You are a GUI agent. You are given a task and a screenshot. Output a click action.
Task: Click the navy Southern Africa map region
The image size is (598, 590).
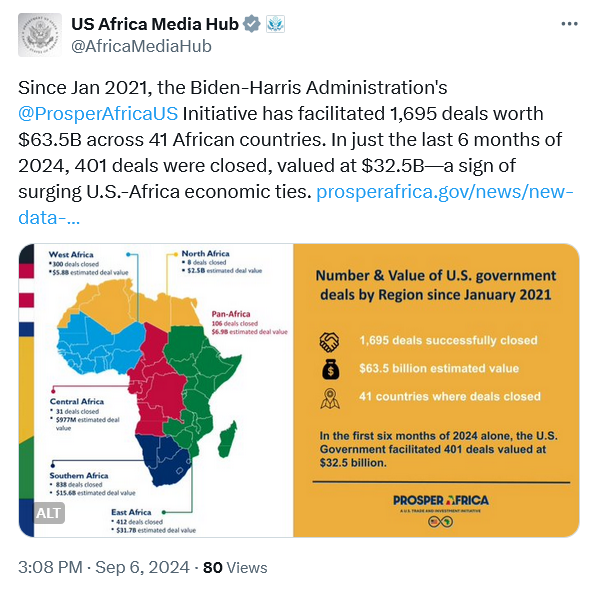(162, 460)
